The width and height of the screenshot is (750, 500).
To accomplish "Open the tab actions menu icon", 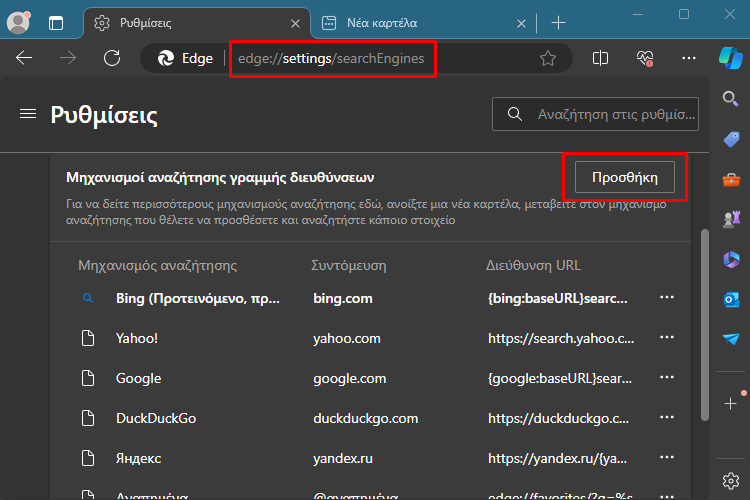I will (x=56, y=23).
